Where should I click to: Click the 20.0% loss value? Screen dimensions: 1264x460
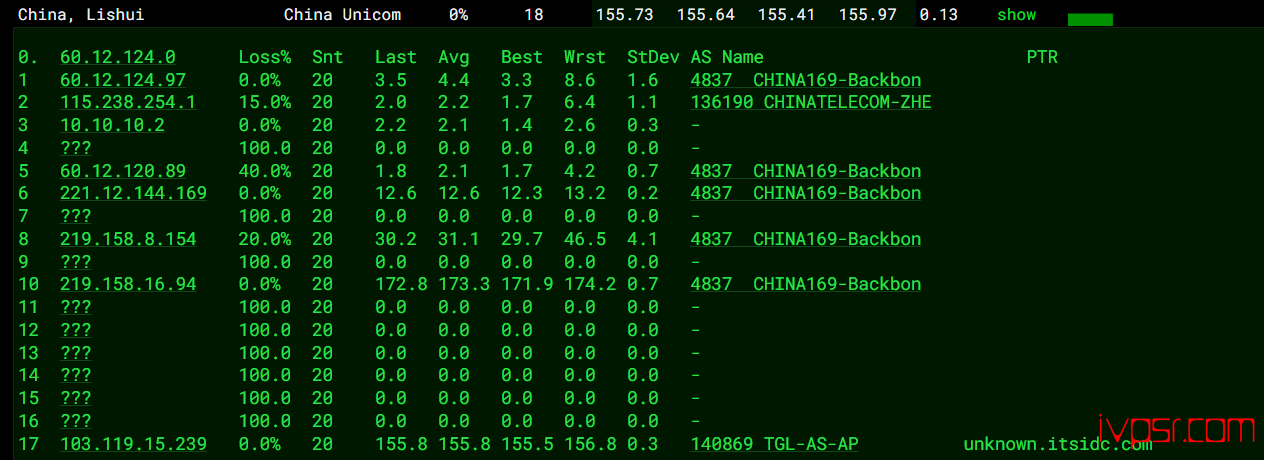click(x=265, y=239)
